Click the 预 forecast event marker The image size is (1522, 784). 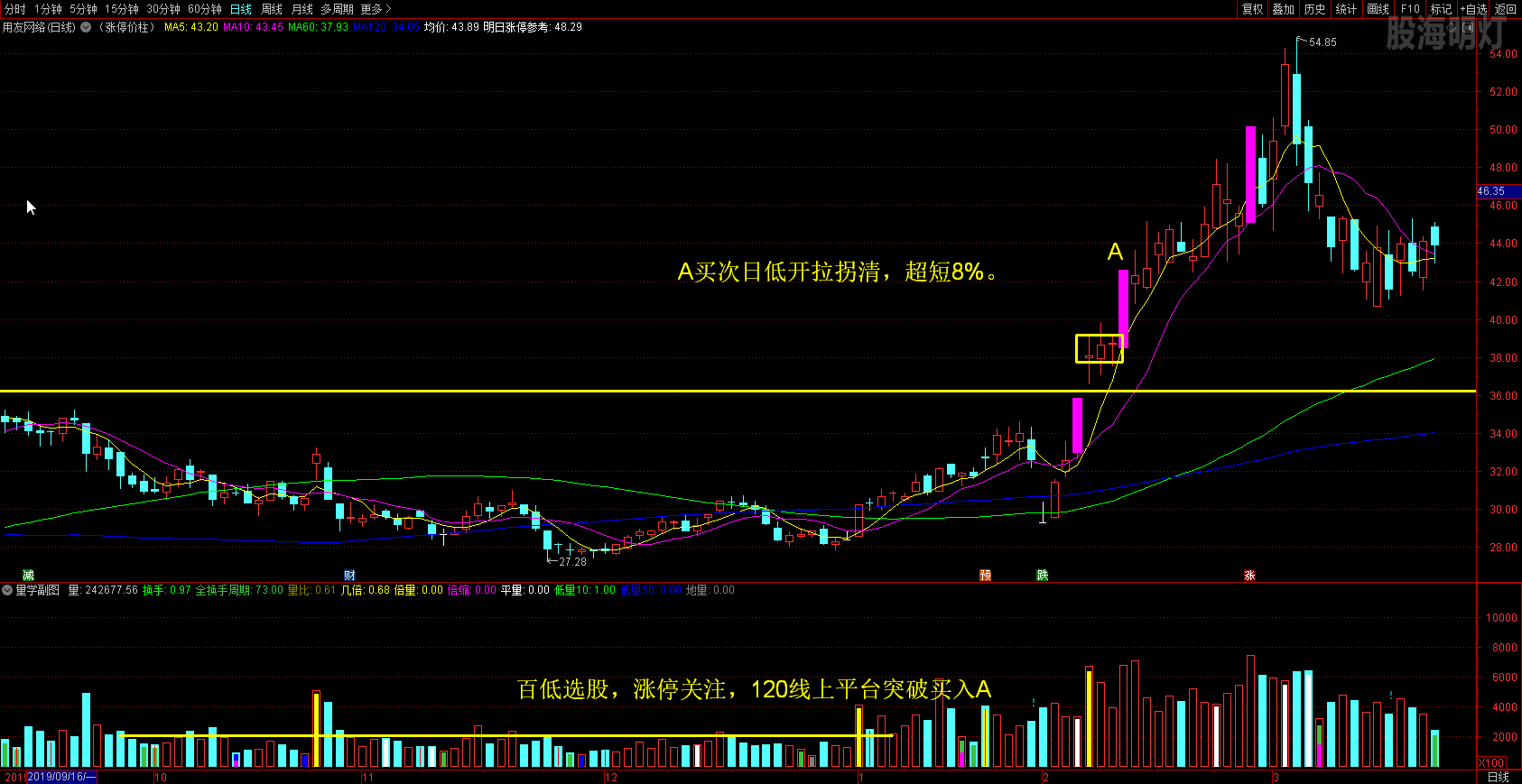pyautogui.click(x=985, y=575)
